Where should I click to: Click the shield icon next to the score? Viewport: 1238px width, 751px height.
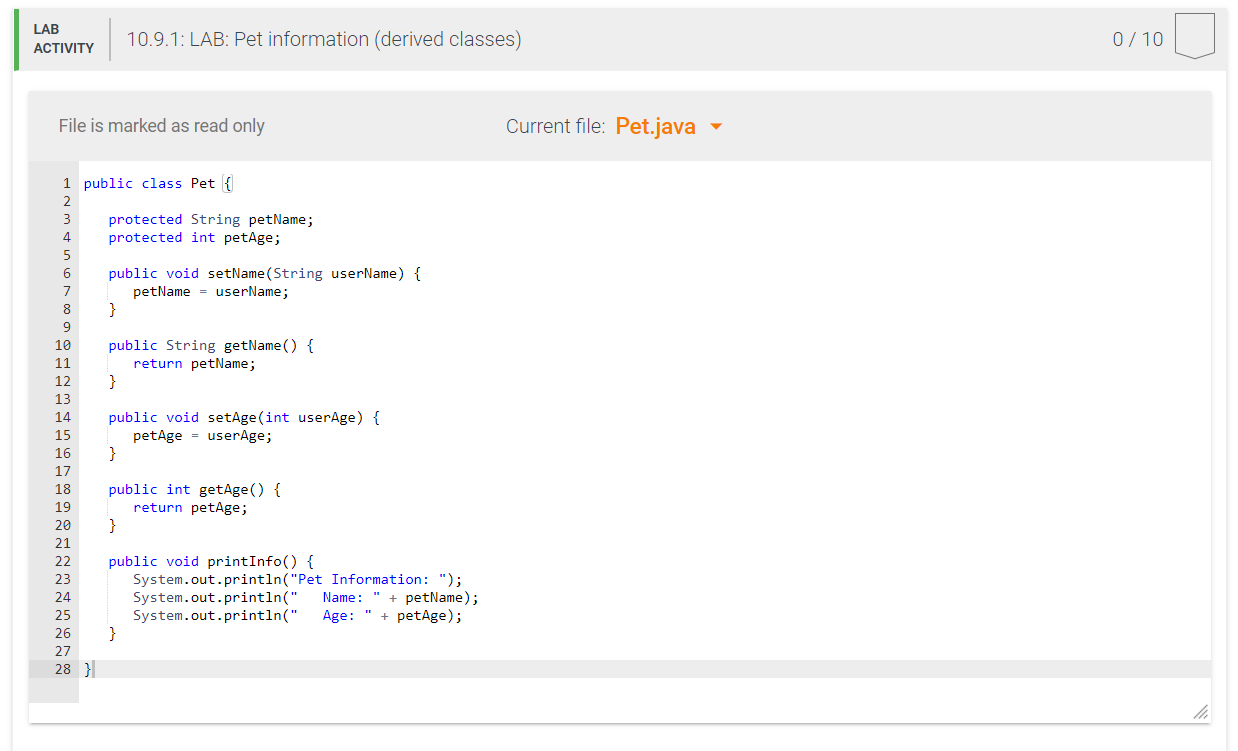(1194, 37)
